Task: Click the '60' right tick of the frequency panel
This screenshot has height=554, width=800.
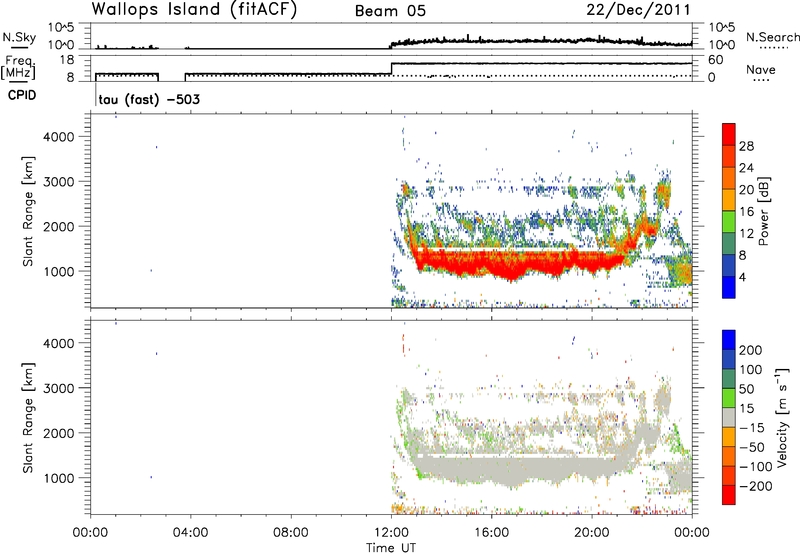Action: click(715, 60)
